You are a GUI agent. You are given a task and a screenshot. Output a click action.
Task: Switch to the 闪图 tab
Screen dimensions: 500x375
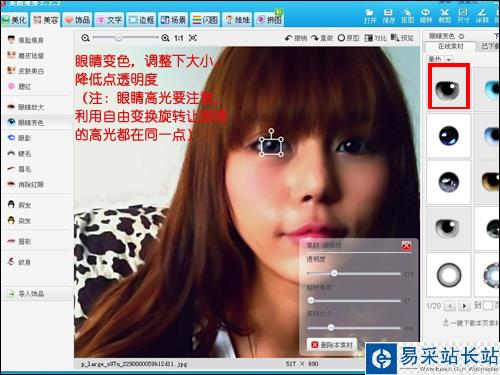[205, 20]
